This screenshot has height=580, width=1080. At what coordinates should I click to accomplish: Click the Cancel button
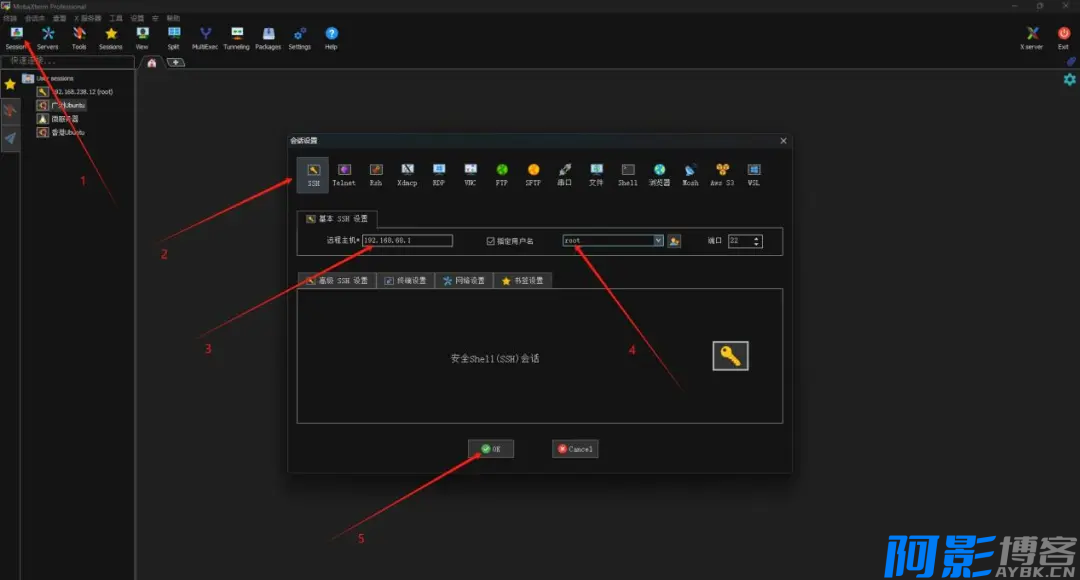click(x=575, y=449)
